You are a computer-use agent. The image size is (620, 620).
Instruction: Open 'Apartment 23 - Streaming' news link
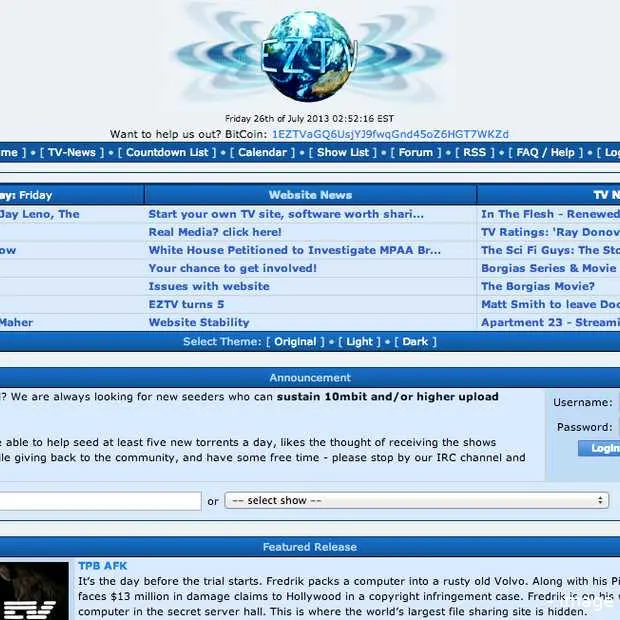click(550, 323)
